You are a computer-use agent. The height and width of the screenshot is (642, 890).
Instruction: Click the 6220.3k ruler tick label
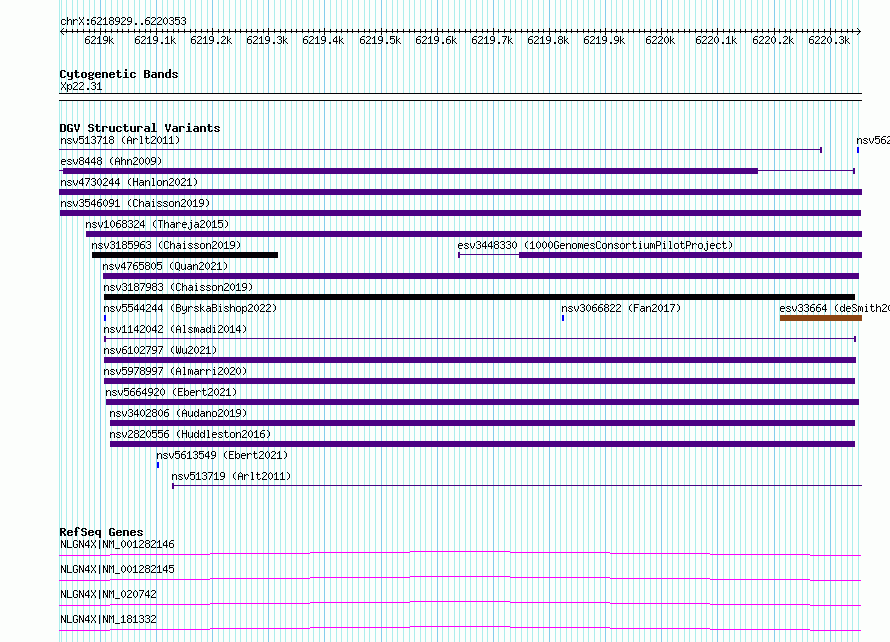829,40
